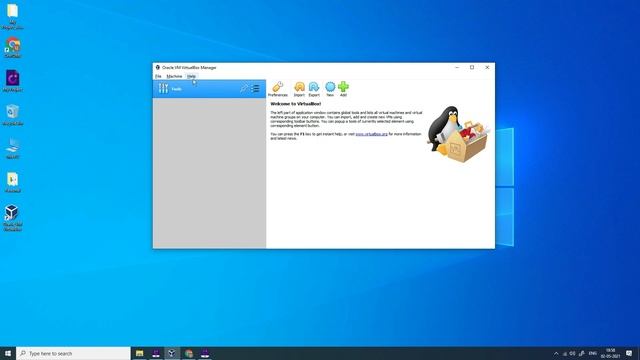This screenshot has height=360, width=640.
Task: Select the Recycle Bin desktop icon
Action: 12,115
